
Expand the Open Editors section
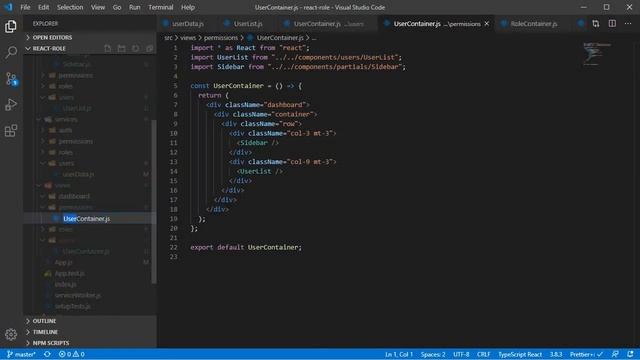tap(90, 38)
